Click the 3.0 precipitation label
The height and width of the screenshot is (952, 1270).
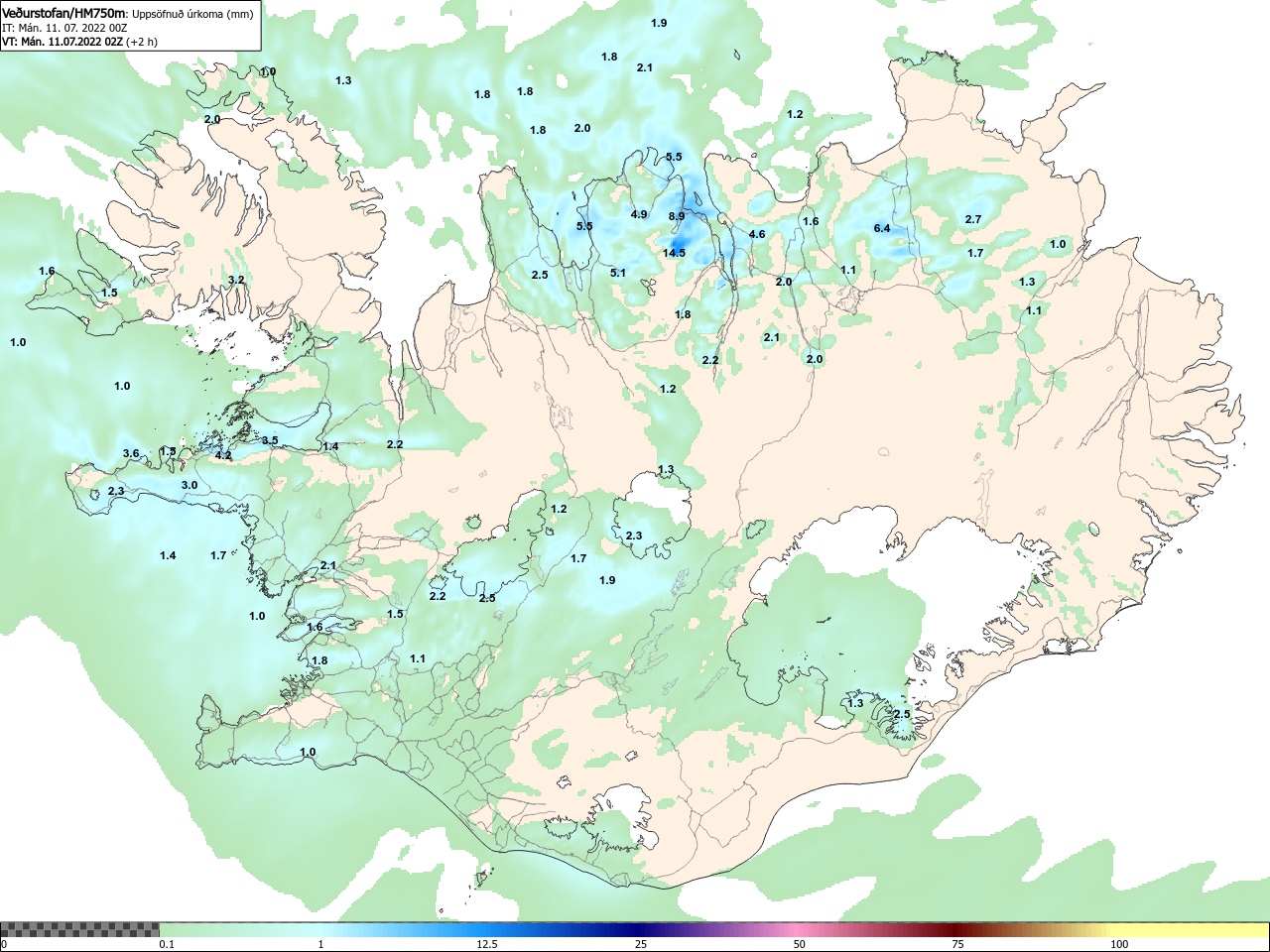190,485
